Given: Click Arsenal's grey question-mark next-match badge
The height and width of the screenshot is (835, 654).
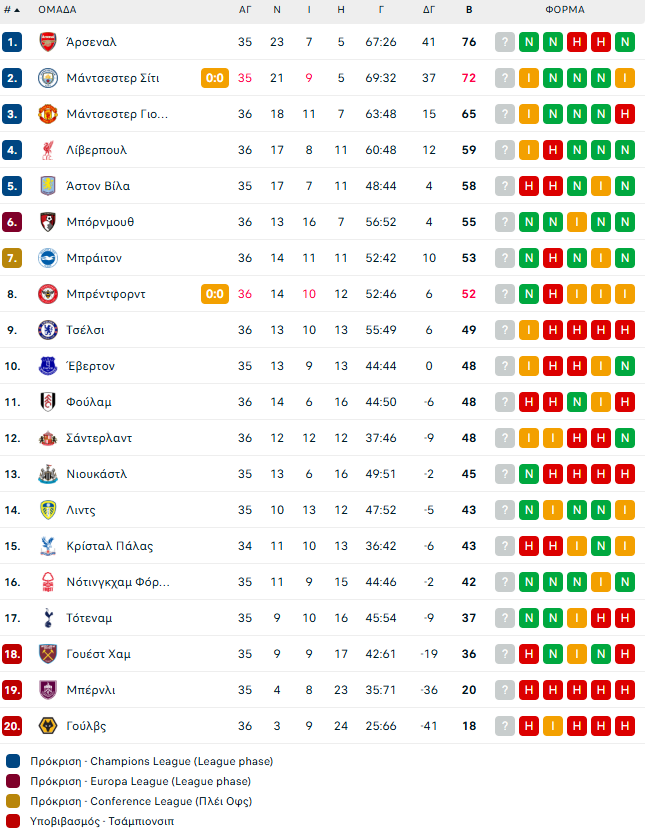Looking at the screenshot, I should [x=504, y=42].
